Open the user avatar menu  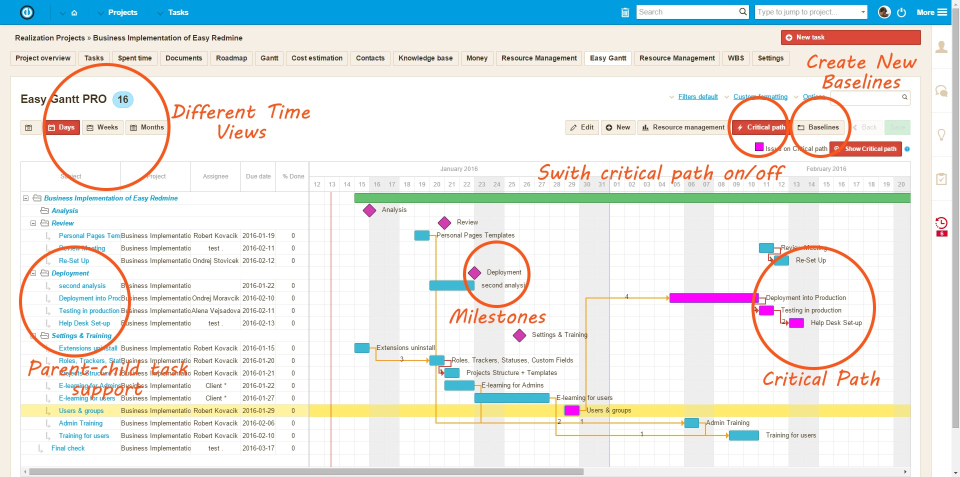point(884,12)
